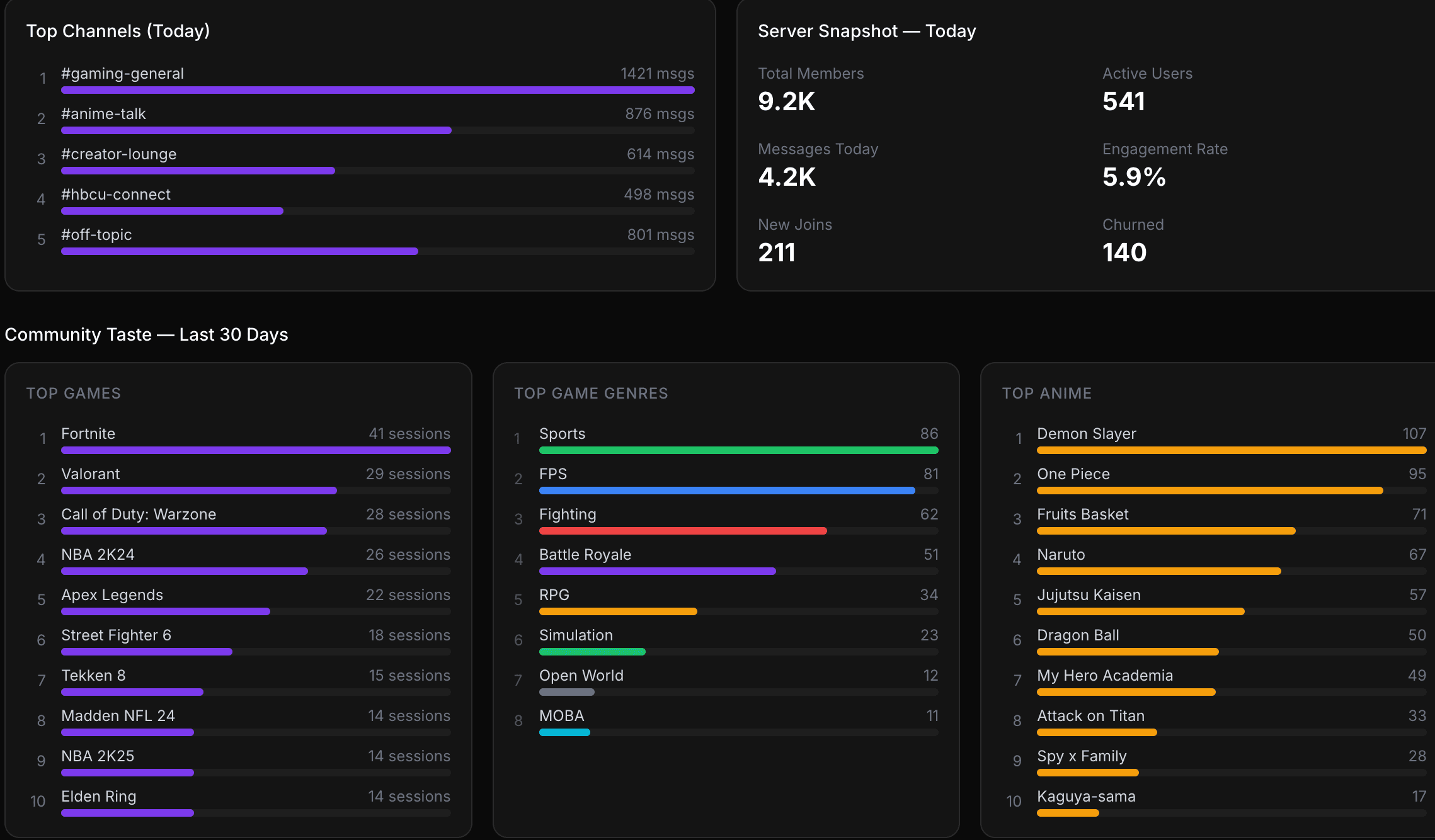Click the Street Fighter 6 entry

tap(116, 635)
